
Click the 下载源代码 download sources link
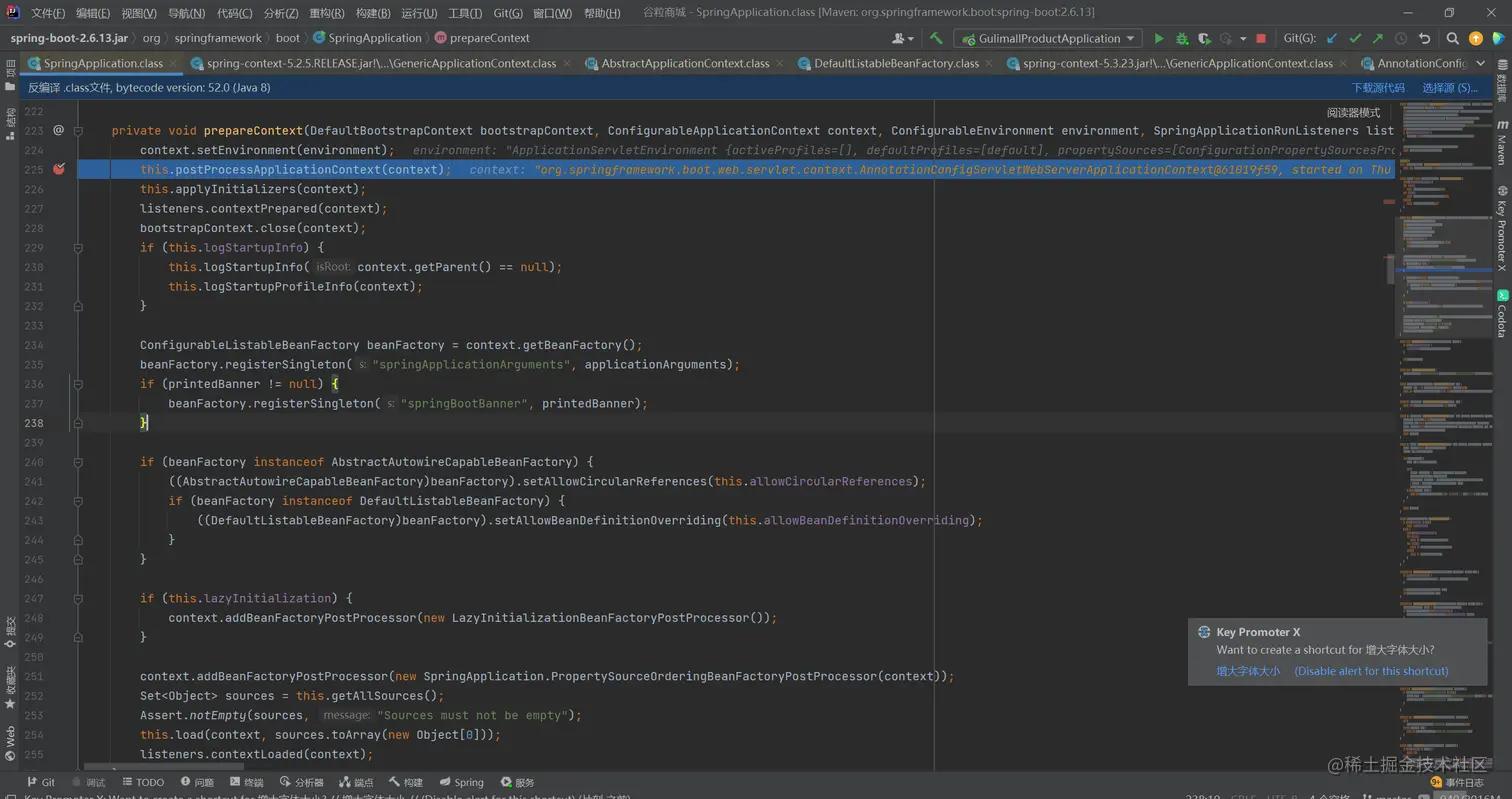click(x=1378, y=88)
